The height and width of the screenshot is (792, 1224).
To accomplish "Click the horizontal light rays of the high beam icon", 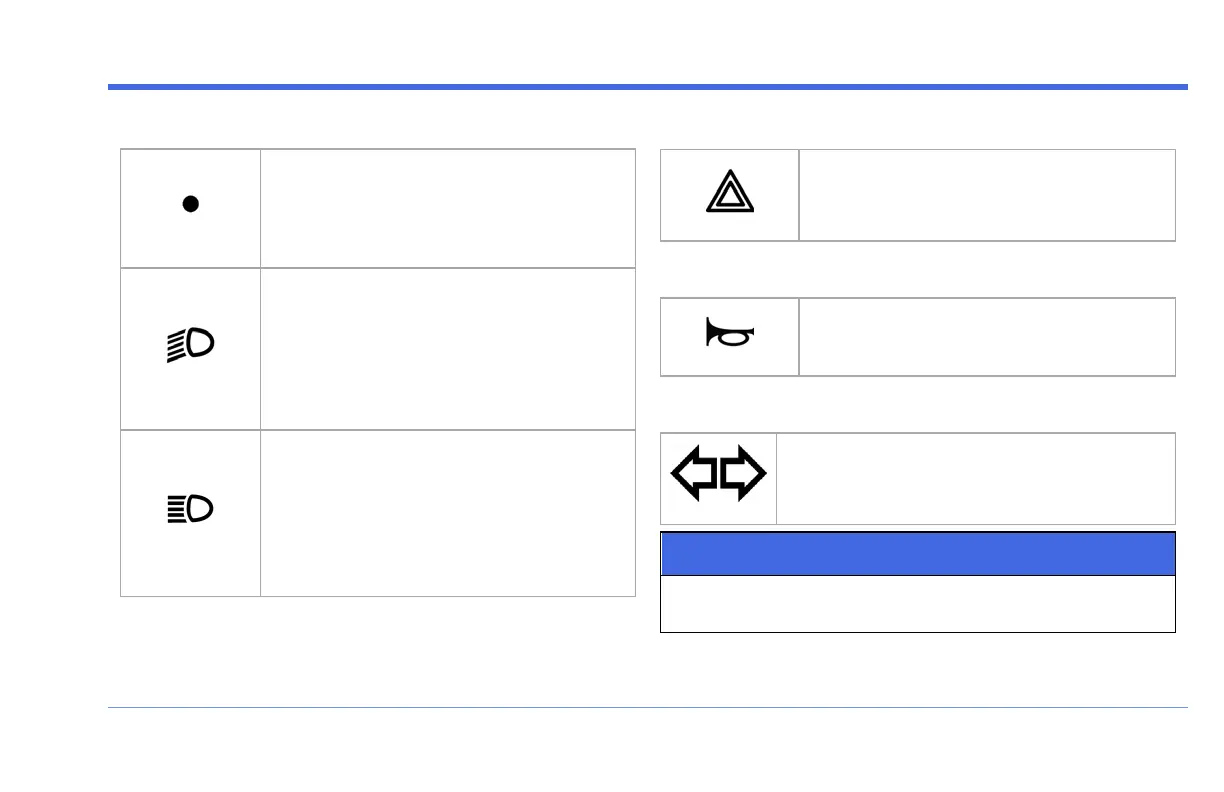I will (x=174, y=510).
